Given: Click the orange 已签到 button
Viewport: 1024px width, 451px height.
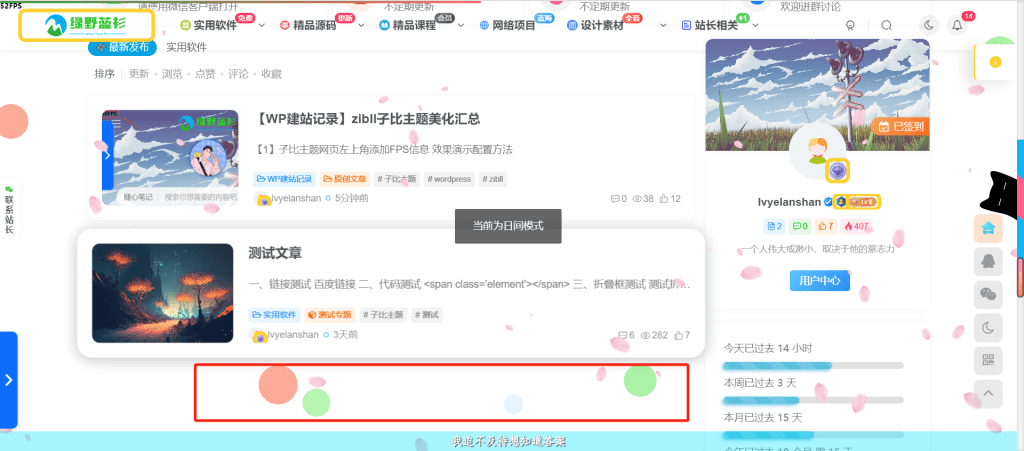Looking at the screenshot, I should click(901, 126).
